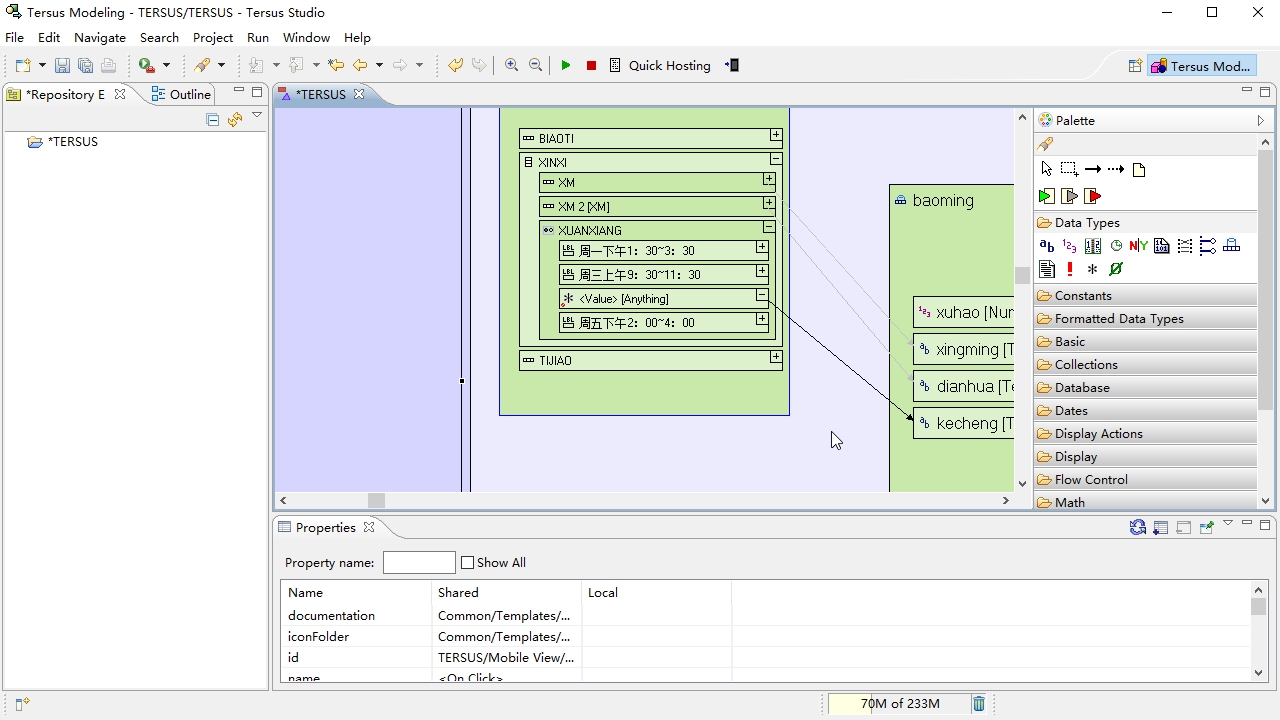Open the Project menu

tap(213, 37)
